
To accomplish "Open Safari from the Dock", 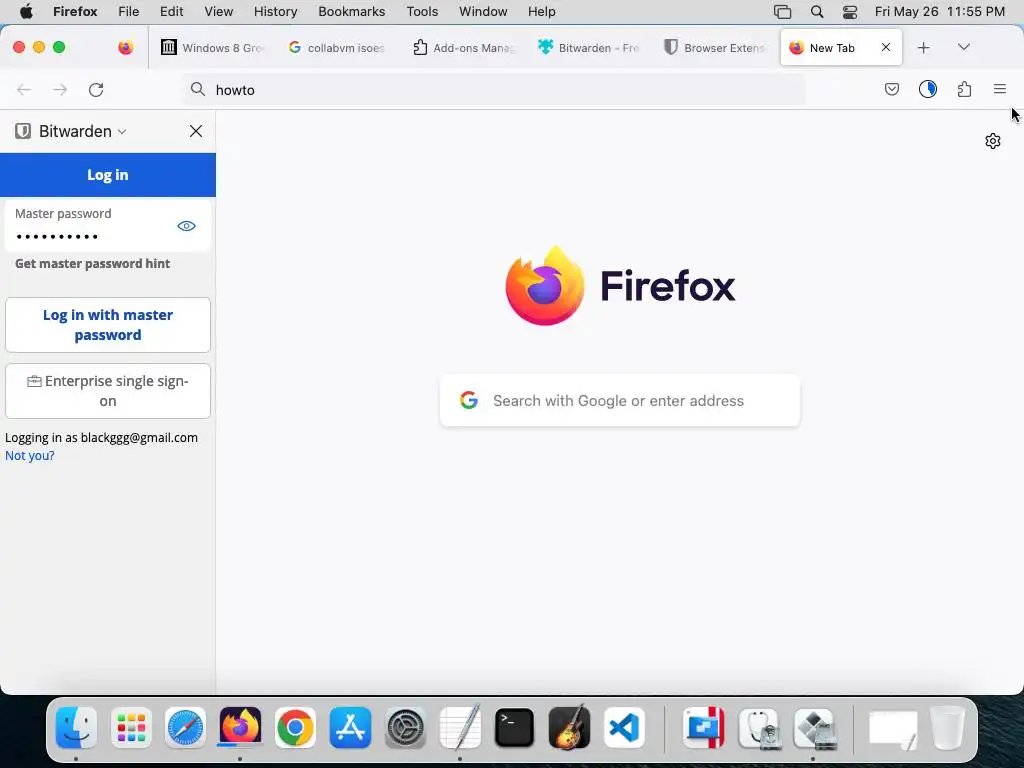I will (x=185, y=728).
